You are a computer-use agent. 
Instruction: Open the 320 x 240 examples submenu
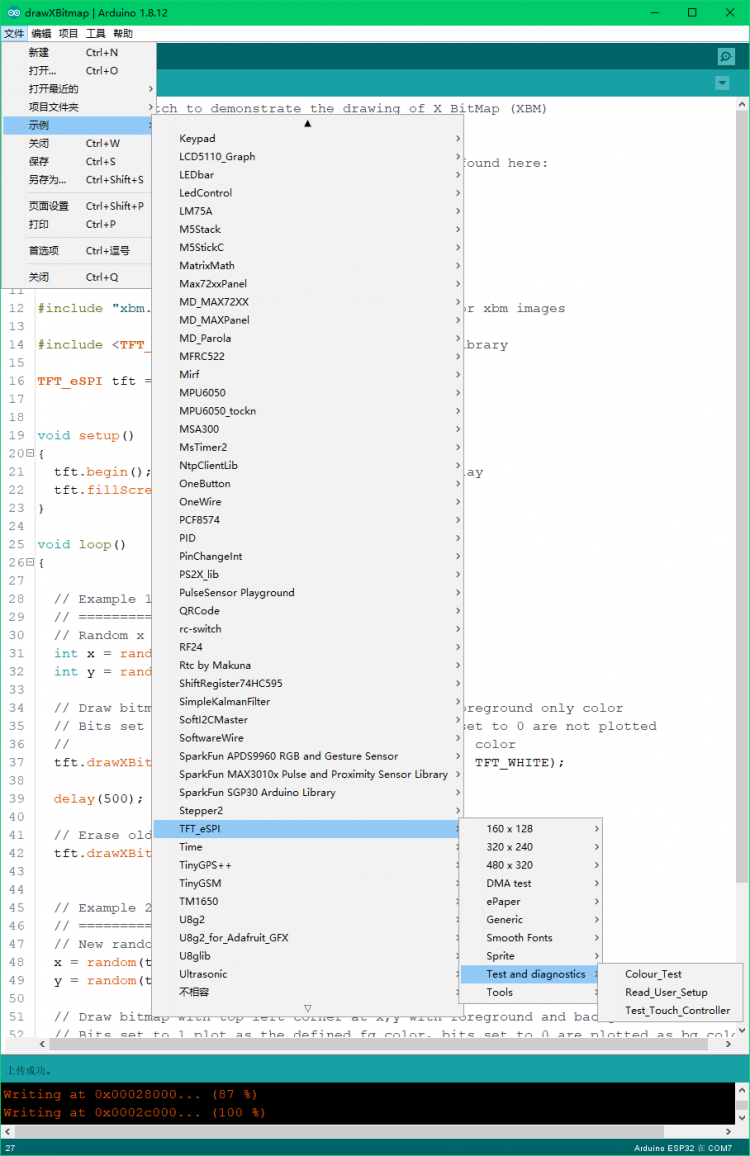pyautogui.click(x=531, y=847)
